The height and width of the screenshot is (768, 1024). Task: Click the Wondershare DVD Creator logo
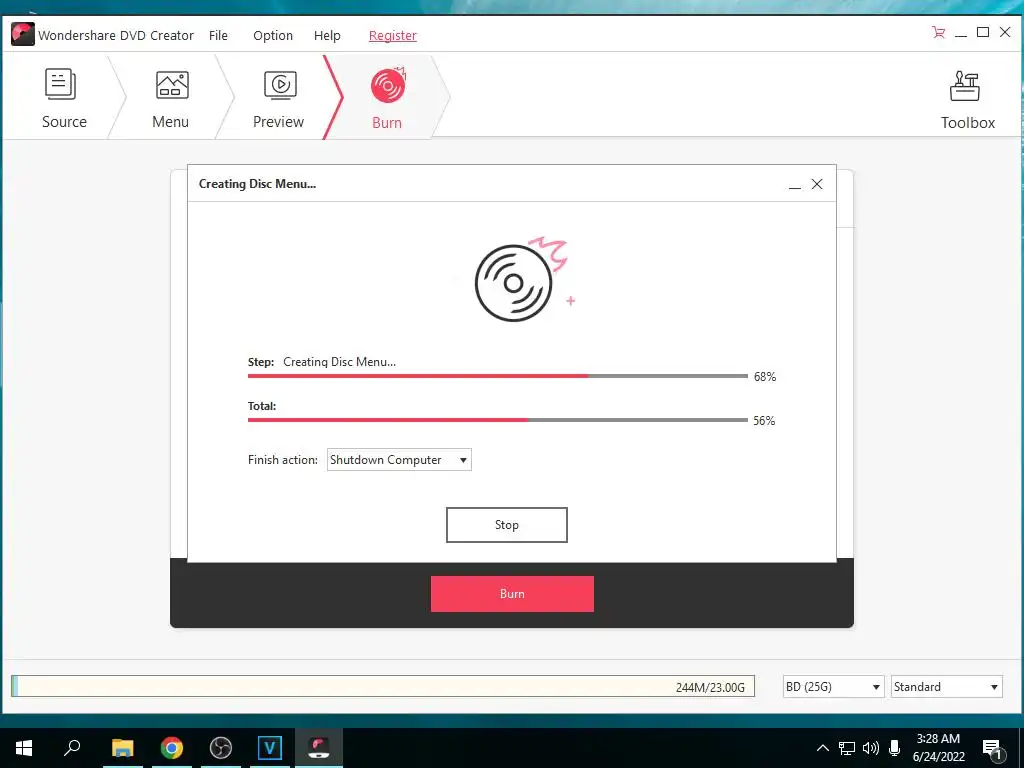[23, 34]
